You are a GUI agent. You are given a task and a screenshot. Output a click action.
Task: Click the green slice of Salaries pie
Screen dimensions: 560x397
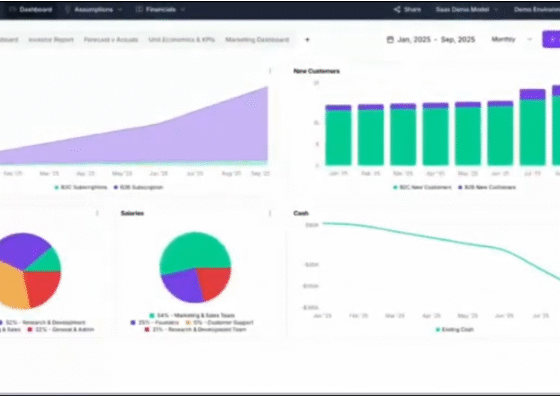coord(195,251)
